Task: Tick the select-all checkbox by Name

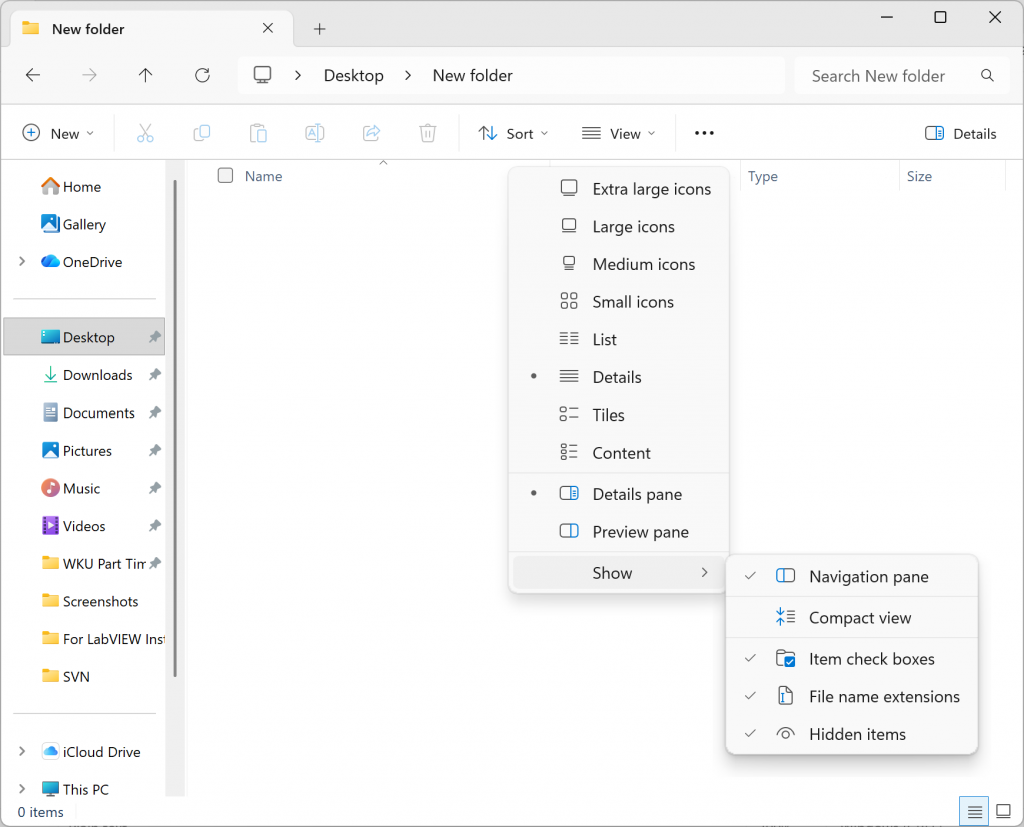Action: coord(225,176)
